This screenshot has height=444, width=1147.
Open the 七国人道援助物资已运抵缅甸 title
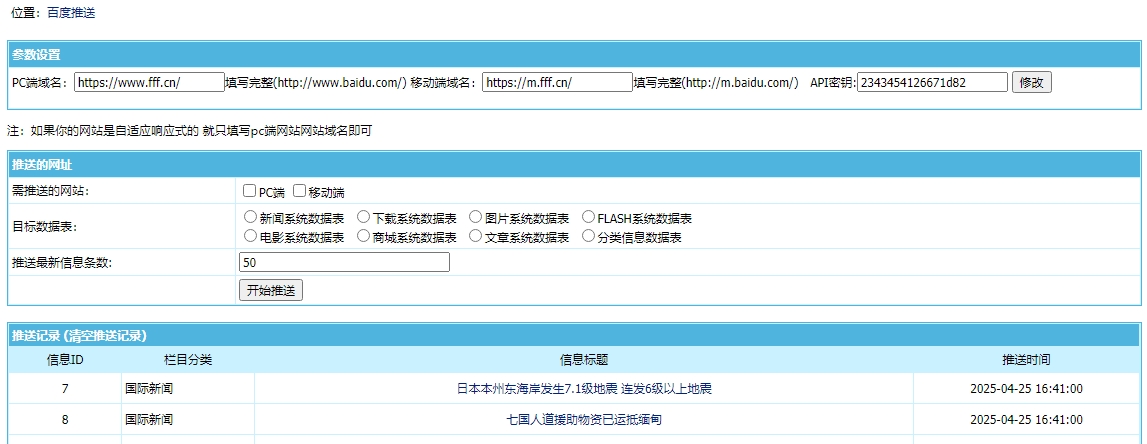point(584,420)
